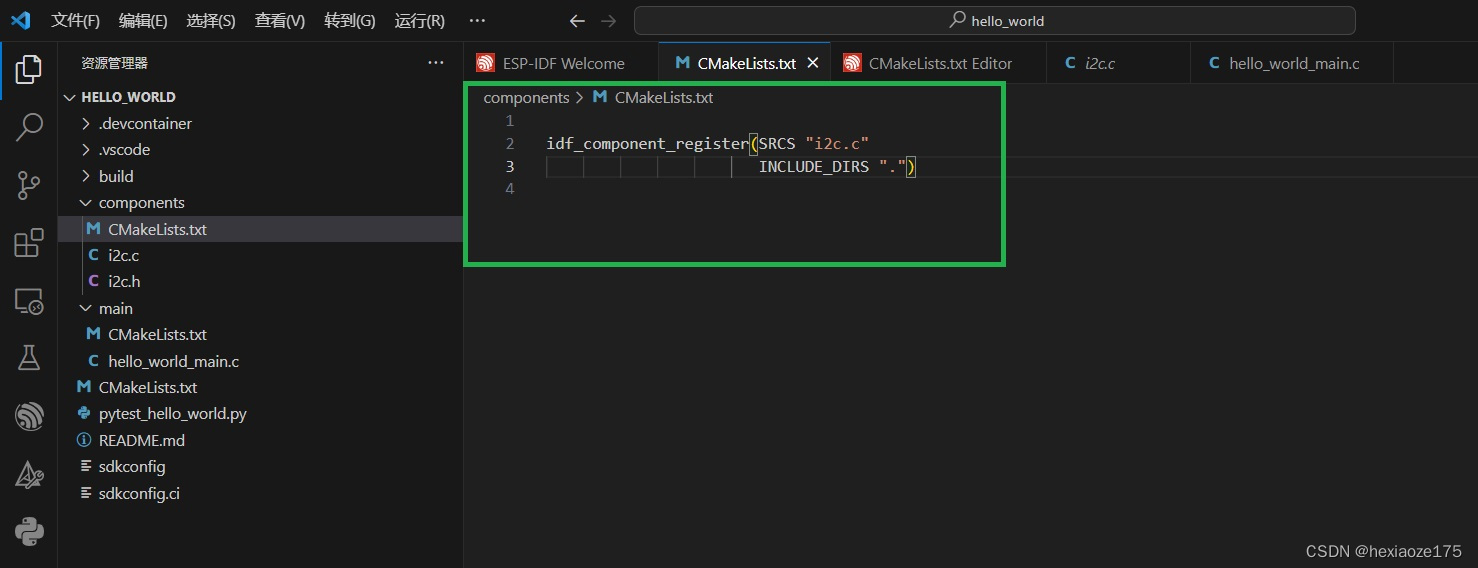Open the ESP-IDF Espressif view
This screenshot has height=568, width=1478.
click(29, 416)
